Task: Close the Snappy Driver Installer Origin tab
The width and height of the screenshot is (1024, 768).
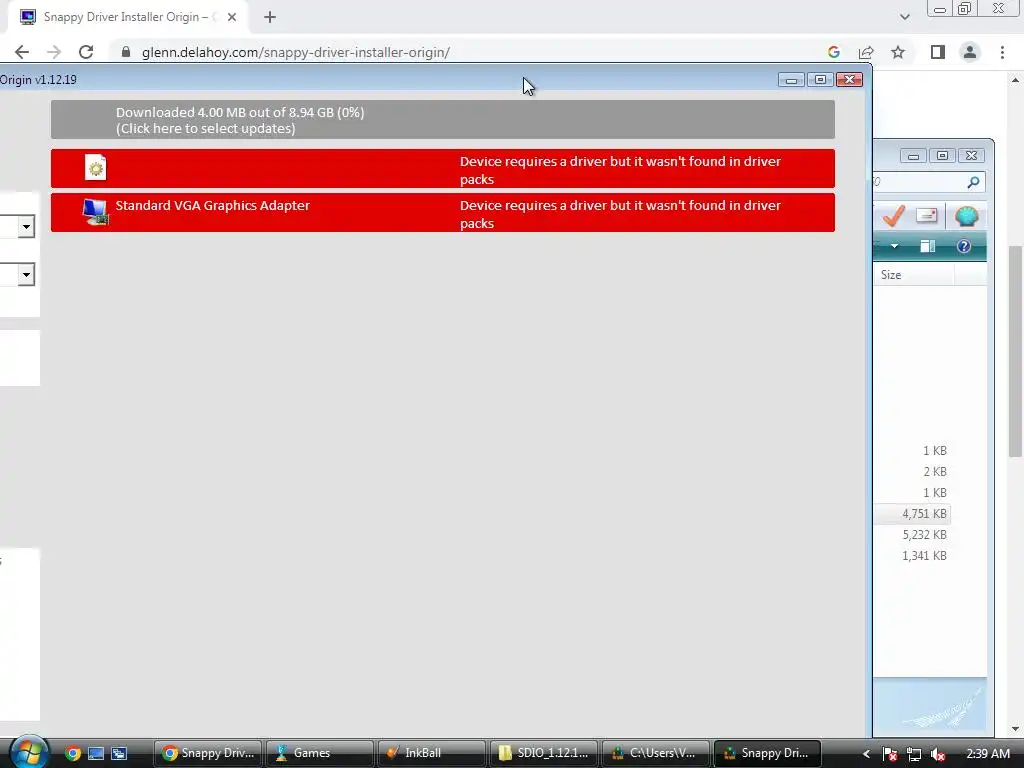Action: [232, 17]
